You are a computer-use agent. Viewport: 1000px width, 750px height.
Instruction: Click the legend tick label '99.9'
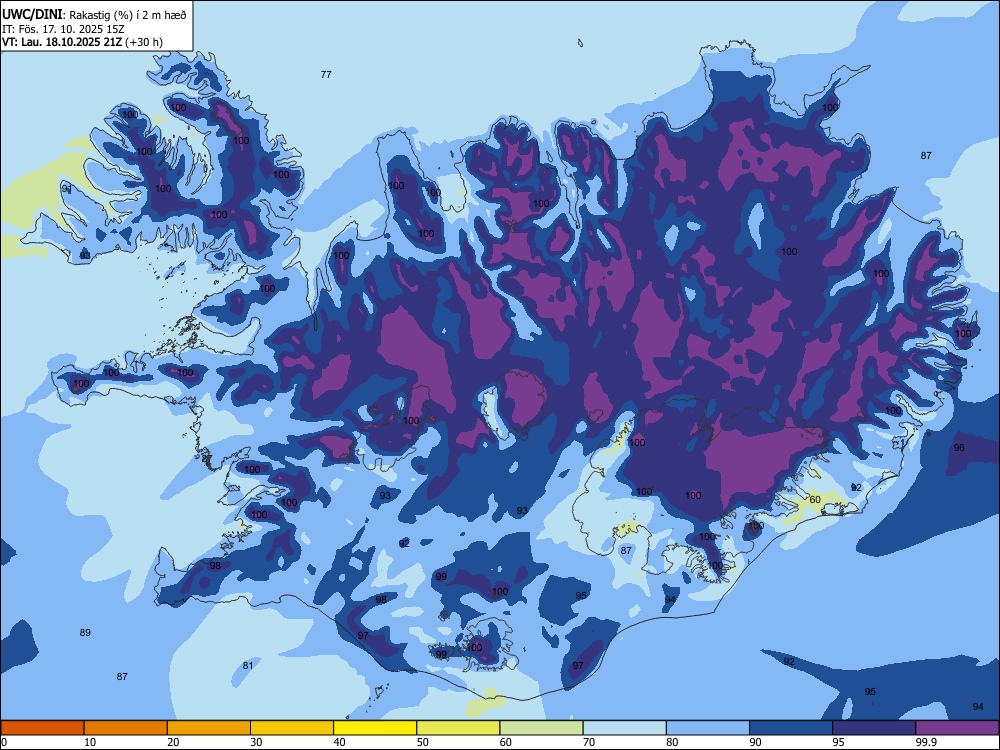coord(926,742)
